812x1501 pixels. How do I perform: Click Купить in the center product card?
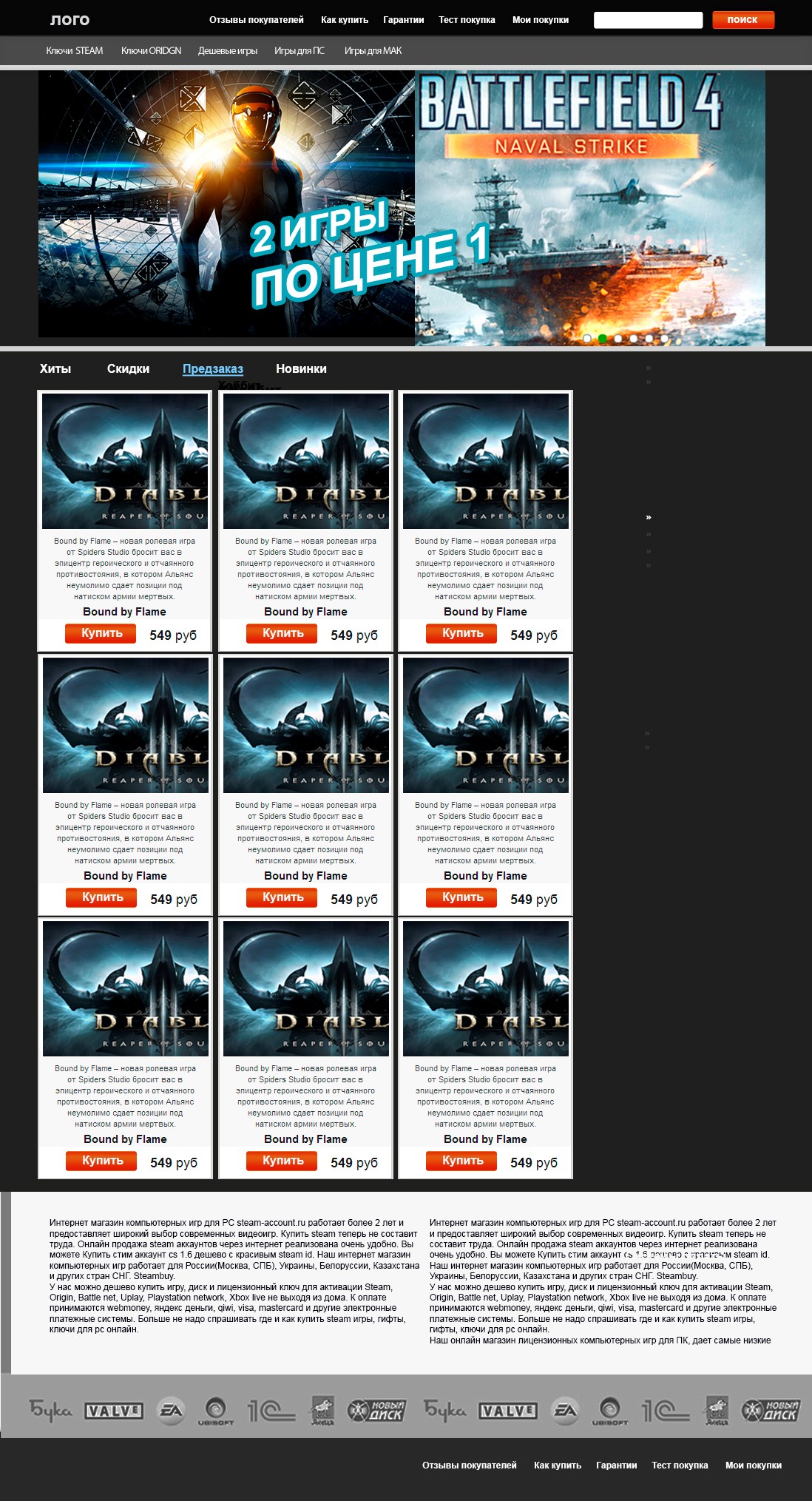tap(282, 897)
